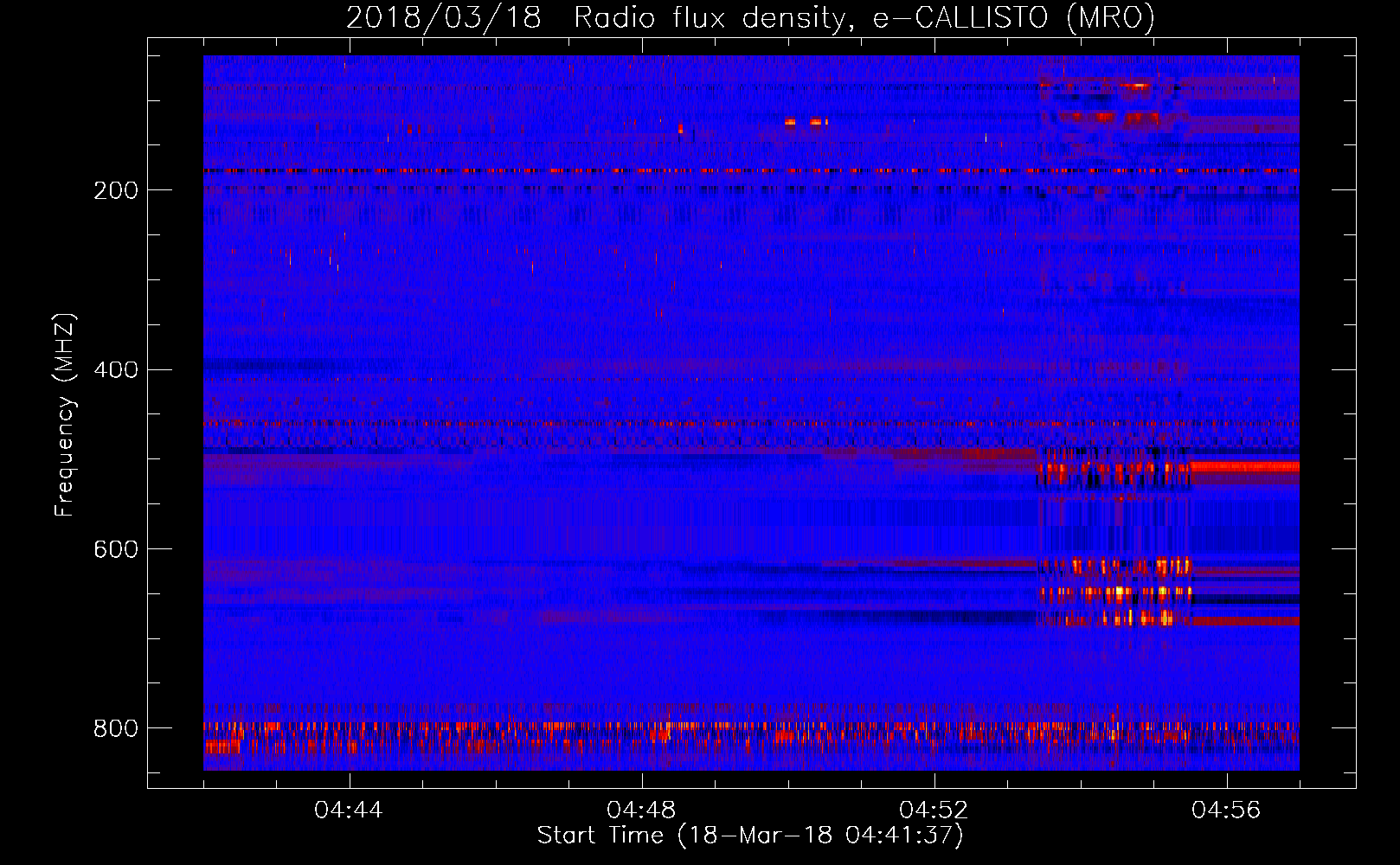
Task: Click the 600 frequency tick label
Action: pyautogui.click(x=116, y=550)
